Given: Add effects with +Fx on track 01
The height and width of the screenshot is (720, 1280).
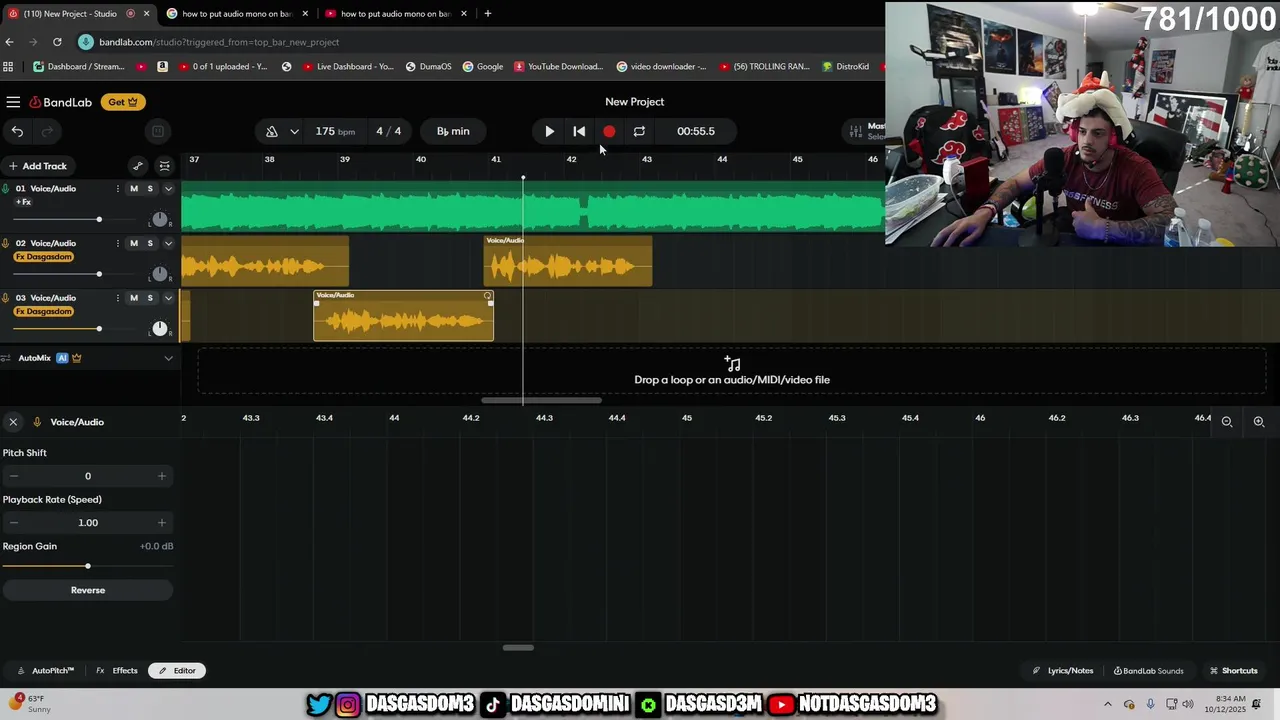Looking at the screenshot, I should click(x=23, y=202).
